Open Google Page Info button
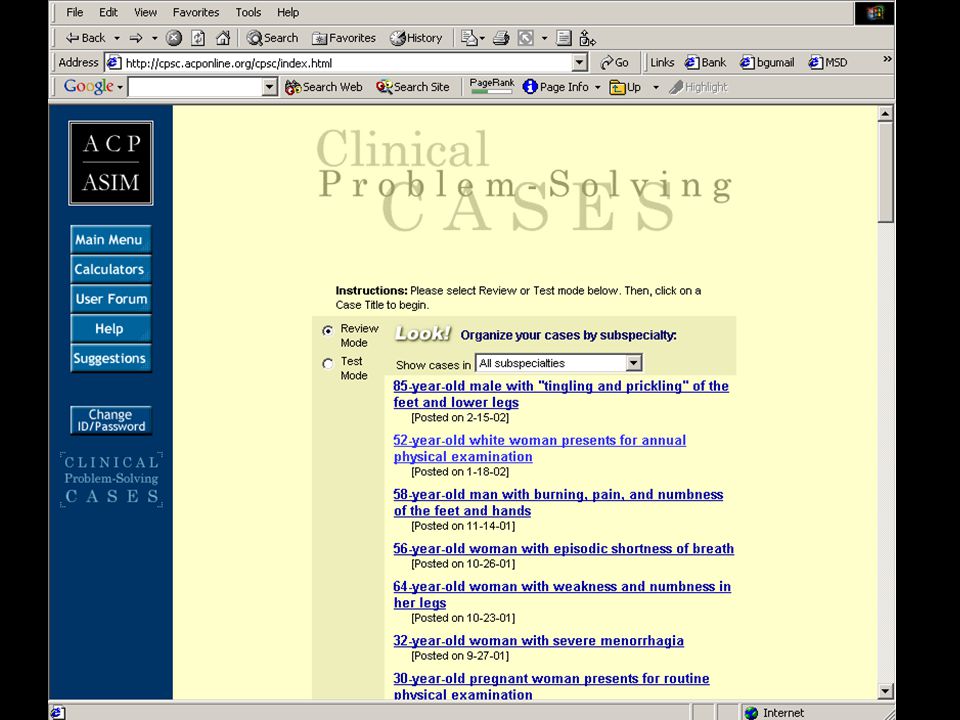The image size is (960, 720). coord(556,87)
